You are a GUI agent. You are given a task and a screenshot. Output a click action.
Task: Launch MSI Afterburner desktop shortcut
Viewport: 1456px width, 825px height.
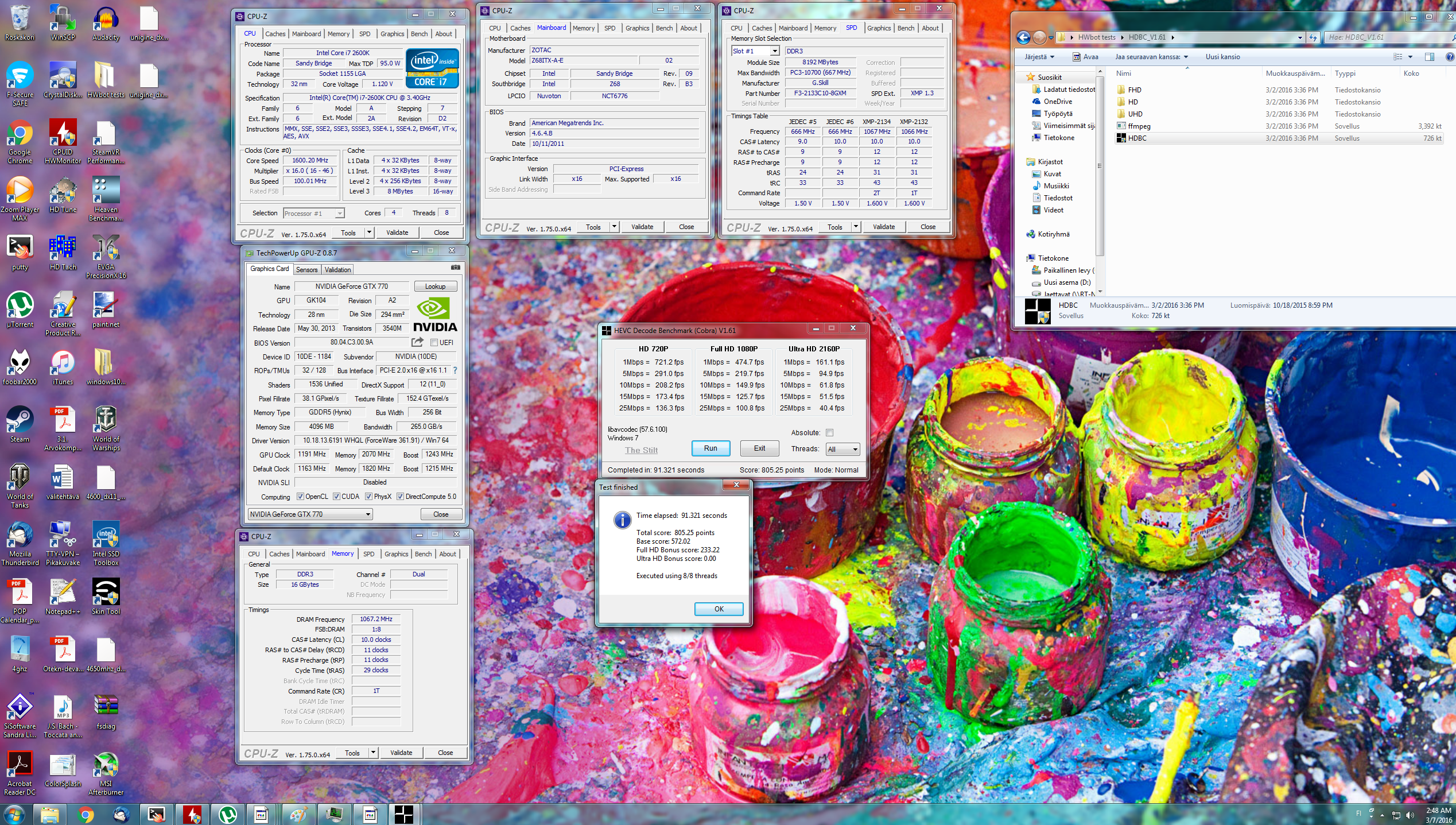(x=106, y=774)
